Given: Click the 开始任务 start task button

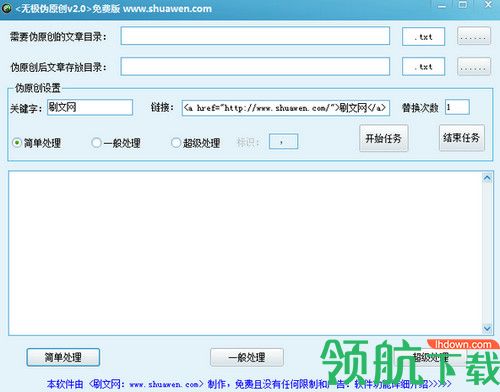Looking at the screenshot, I should pos(384,138).
